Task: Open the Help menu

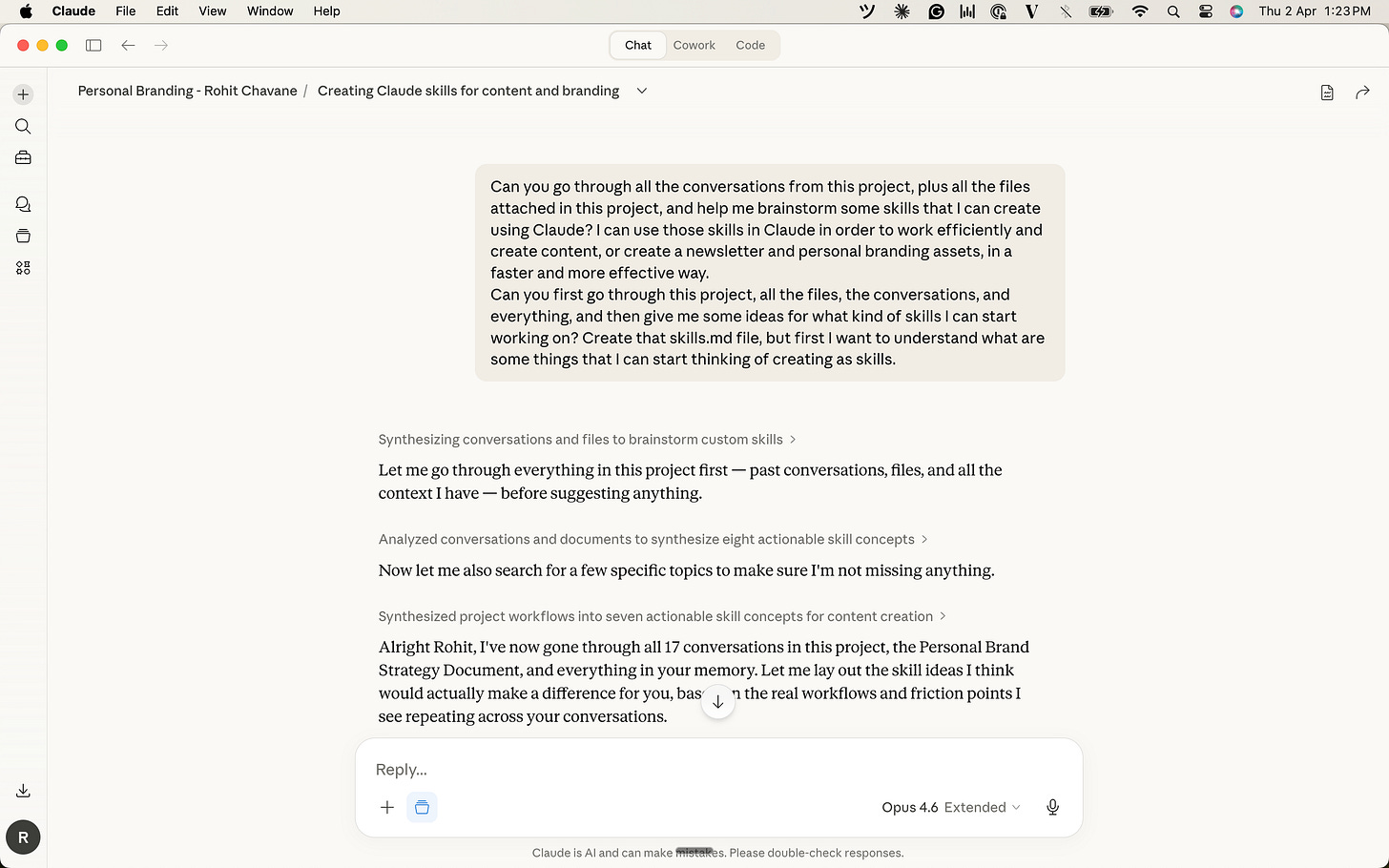Action: click(326, 11)
